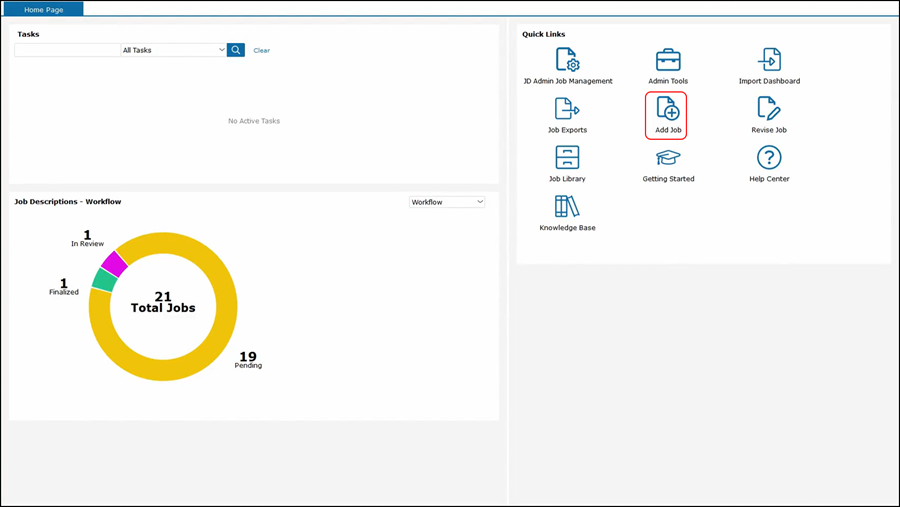Image resolution: width=900 pixels, height=507 pixels.
Task: Open the Knowledge Base books icon
Action: pos(567,207)
